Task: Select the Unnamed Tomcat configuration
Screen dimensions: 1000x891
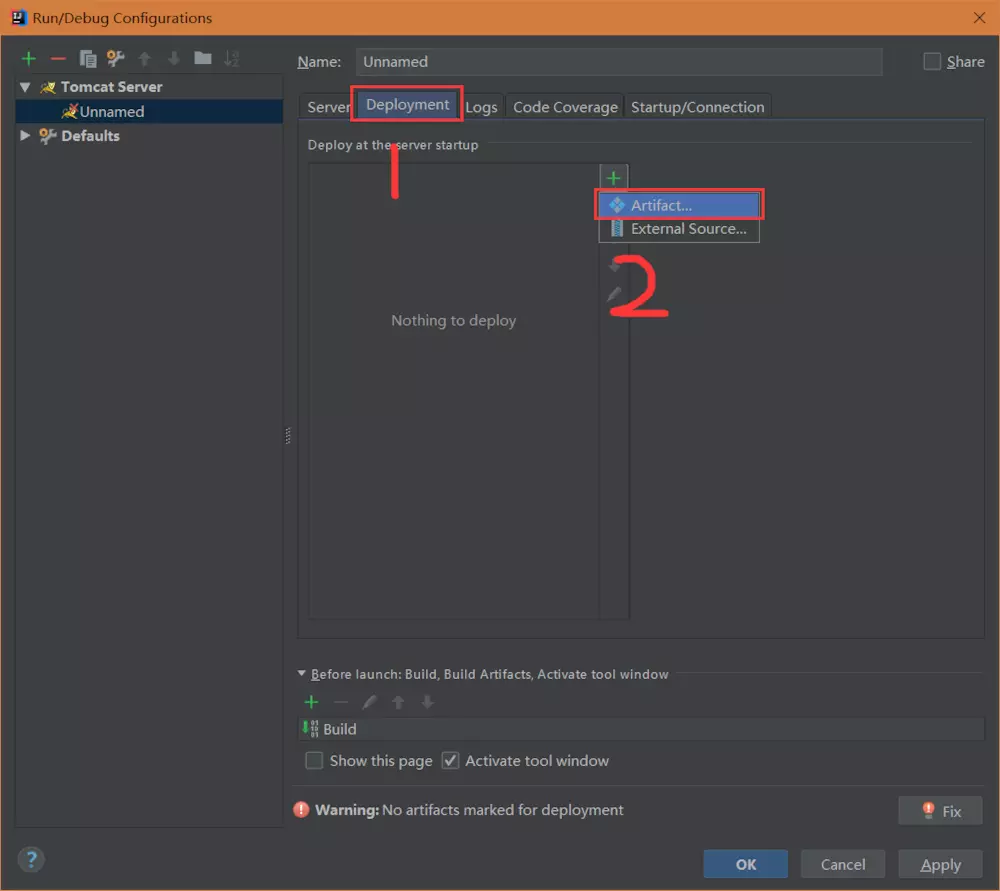Action: click(110, 111)
